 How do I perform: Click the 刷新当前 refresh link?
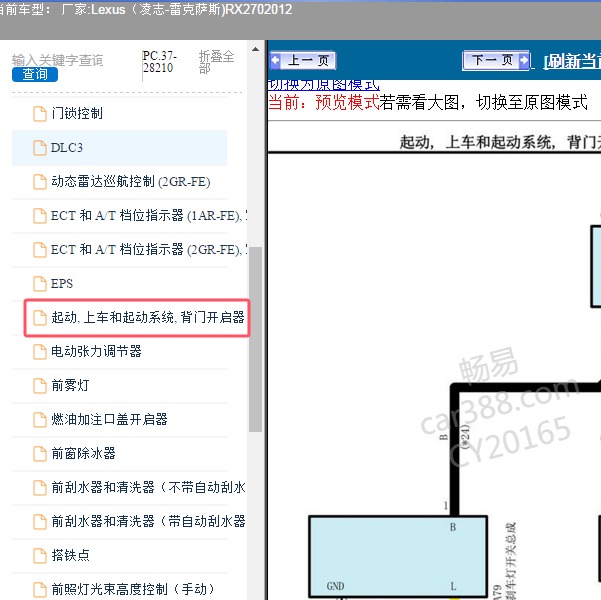[x=572, y=61]
